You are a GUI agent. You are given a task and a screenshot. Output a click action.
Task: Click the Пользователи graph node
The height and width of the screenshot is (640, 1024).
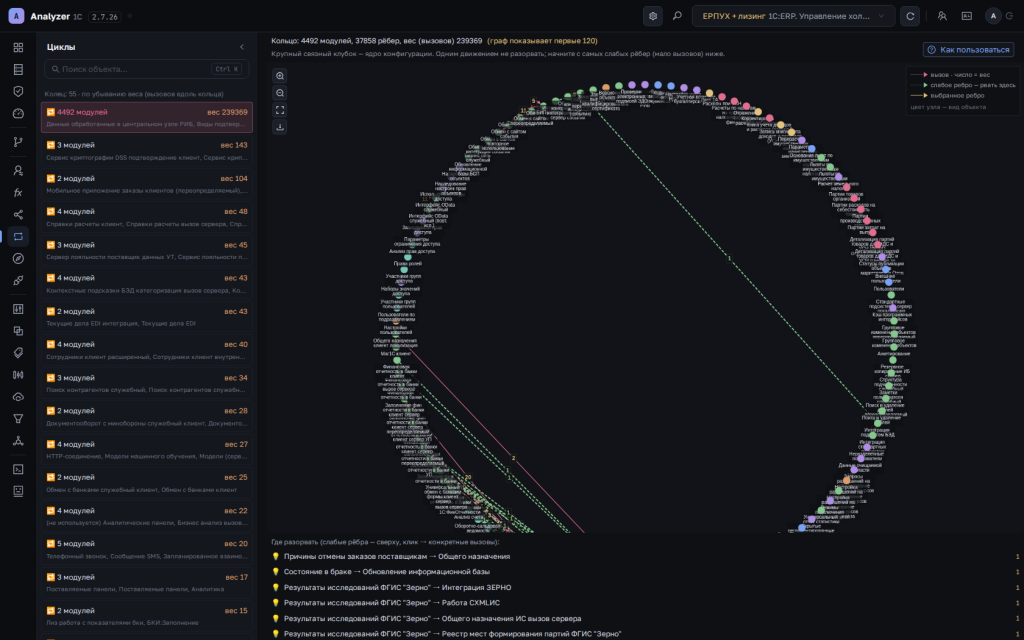click(889, 282)
